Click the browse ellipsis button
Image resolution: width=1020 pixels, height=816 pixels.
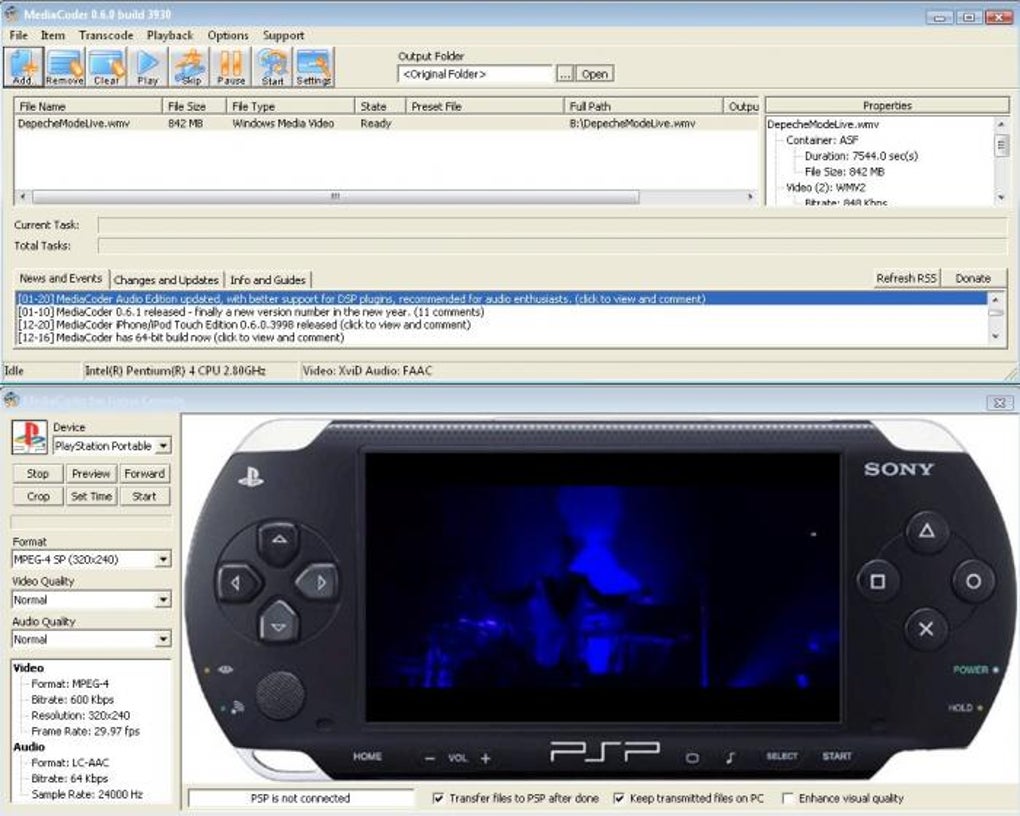click(565, 74)
